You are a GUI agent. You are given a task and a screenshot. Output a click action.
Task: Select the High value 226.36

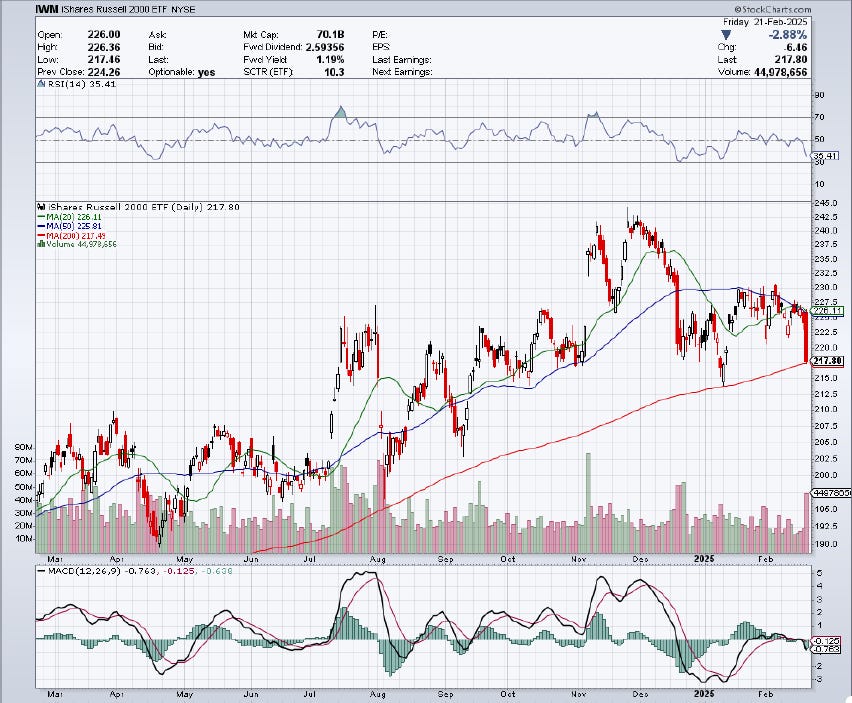pos(104,47)
